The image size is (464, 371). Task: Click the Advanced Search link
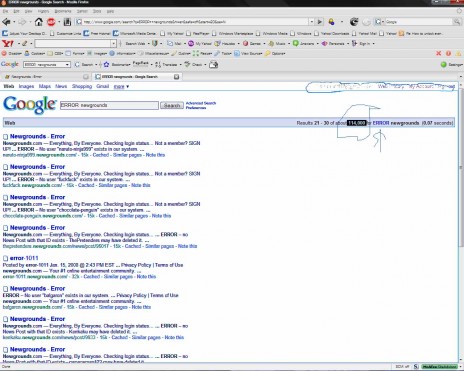pyautogui.click(x=201, y=103)
